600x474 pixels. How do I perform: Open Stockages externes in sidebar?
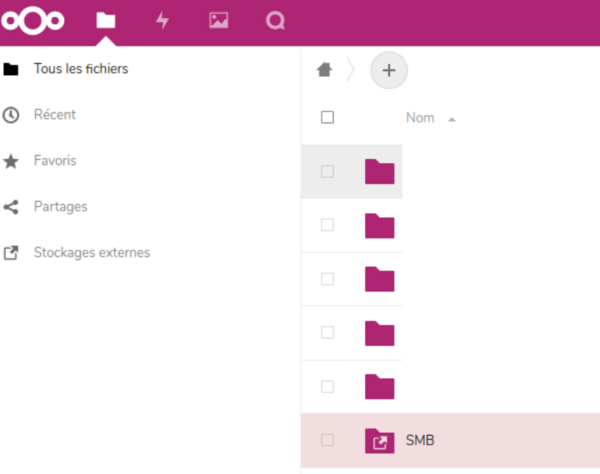tap(92, 253)
